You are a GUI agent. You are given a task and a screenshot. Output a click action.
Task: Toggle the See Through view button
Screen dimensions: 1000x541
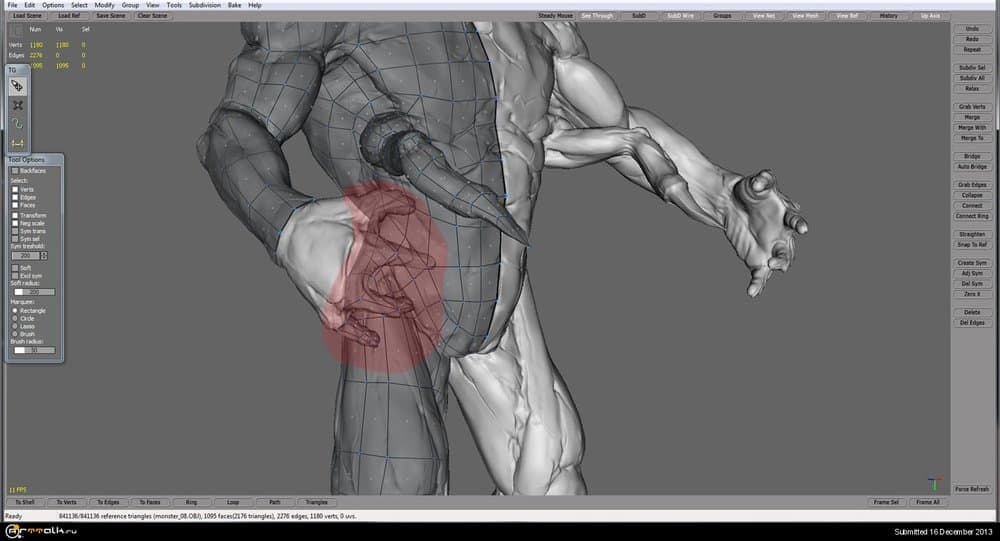597,15
